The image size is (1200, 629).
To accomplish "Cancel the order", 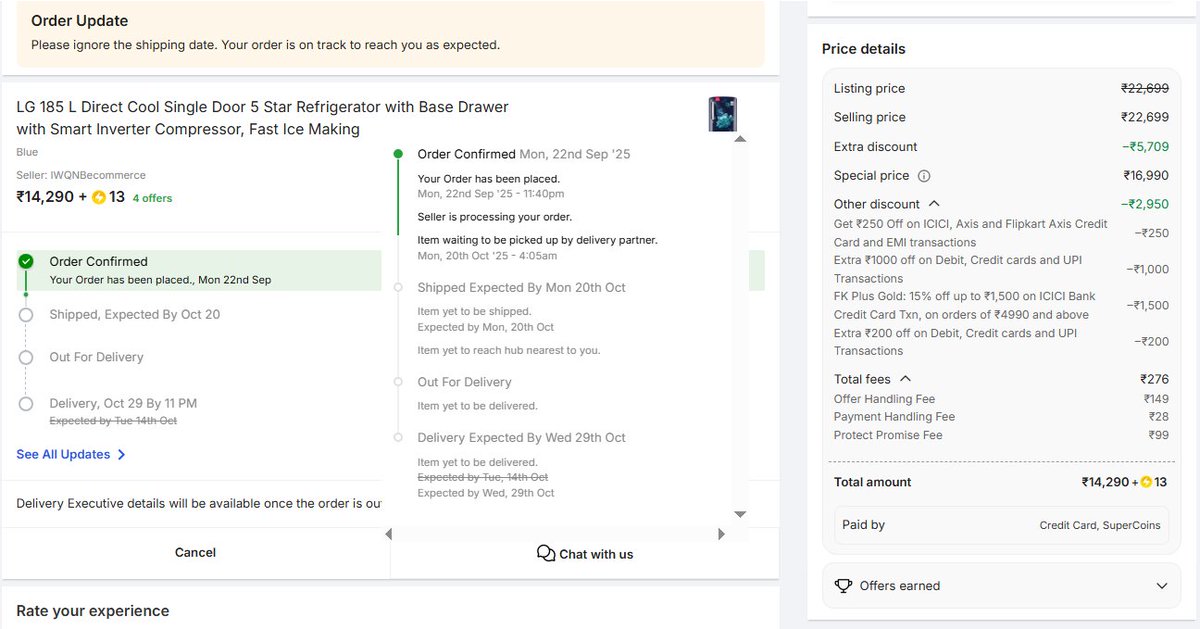I will pyautogui.click(x=196, y=552).
